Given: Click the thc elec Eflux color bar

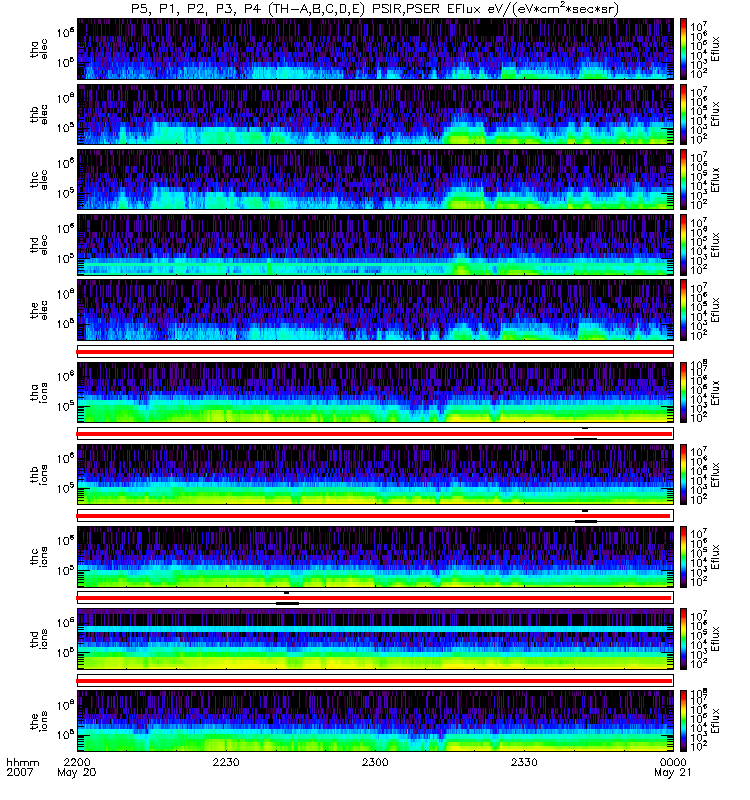Looking at the screenshot, I should 683,180.
